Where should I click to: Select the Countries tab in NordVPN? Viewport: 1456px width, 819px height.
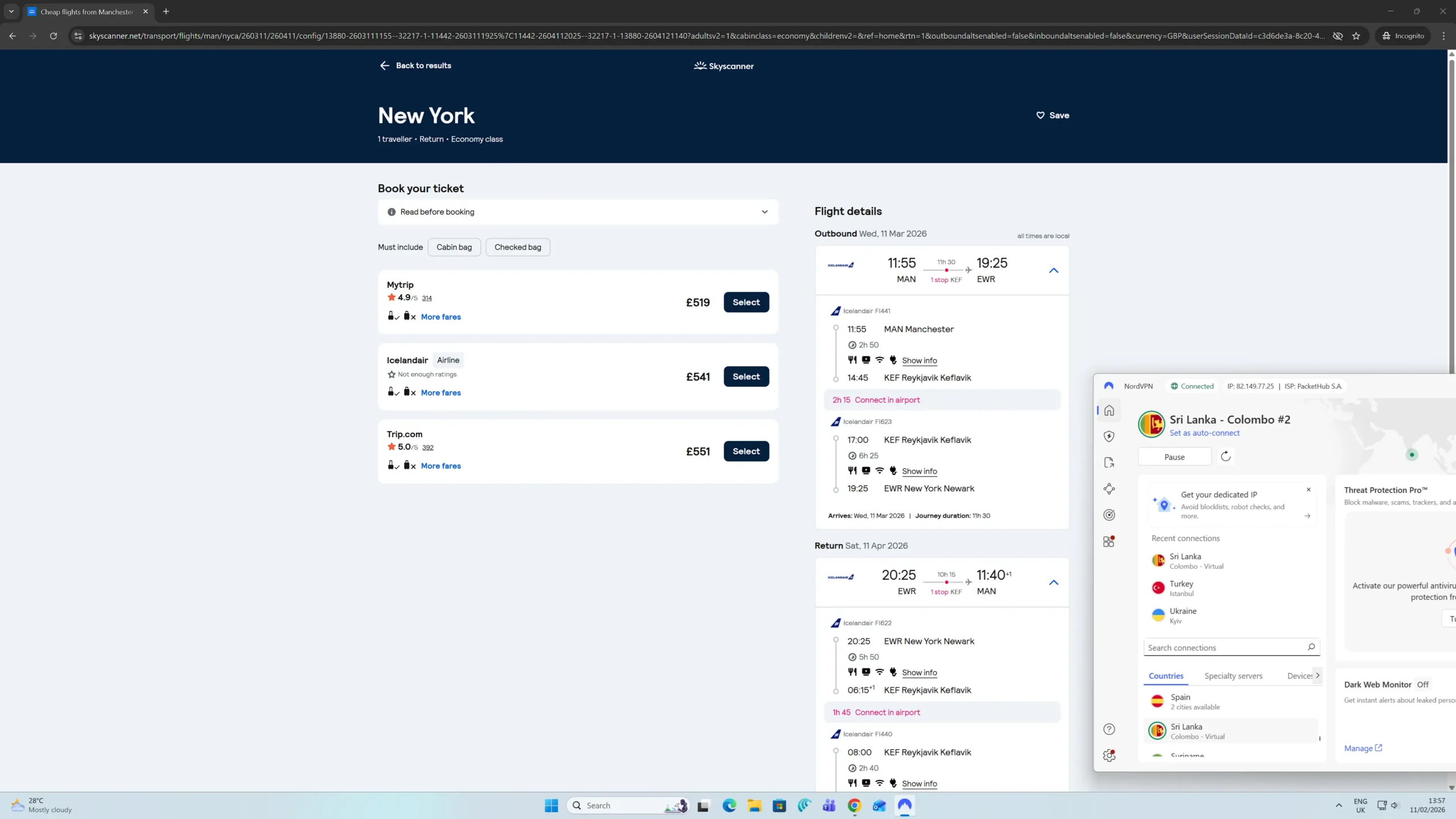click(x=1166, y=676)
